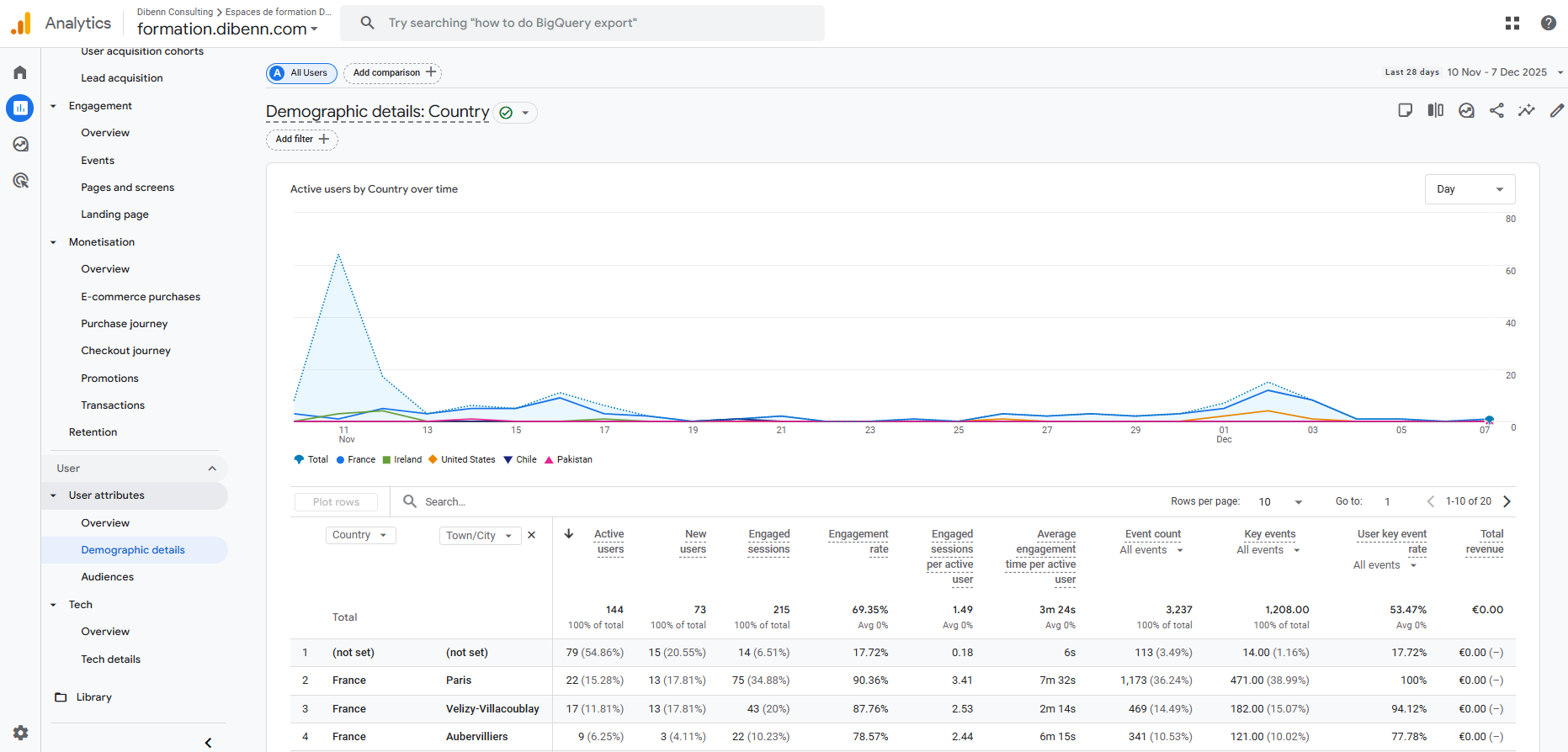This screenshot has height=752, width=1568.
Task: Click the Home icon in sidebar
Action: pyautogui.click(x=20, y=72)
